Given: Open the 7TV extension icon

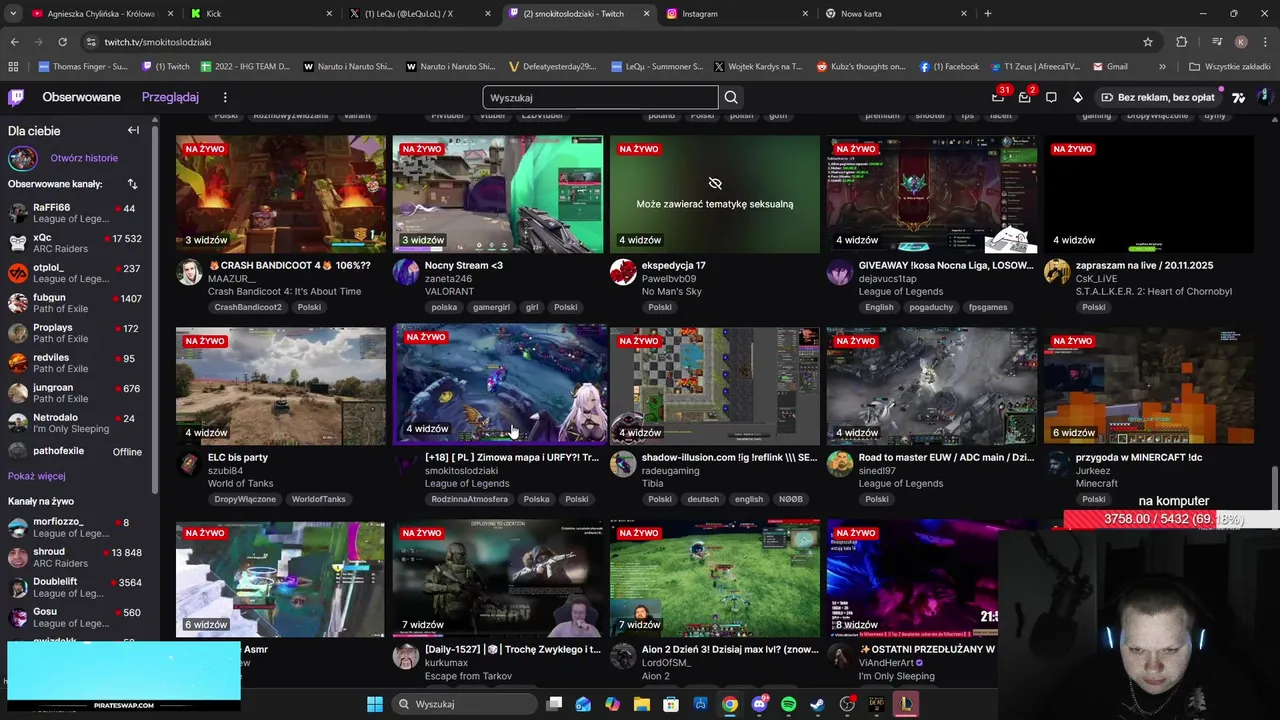Looking at the screenshot, I should 1238,97.
